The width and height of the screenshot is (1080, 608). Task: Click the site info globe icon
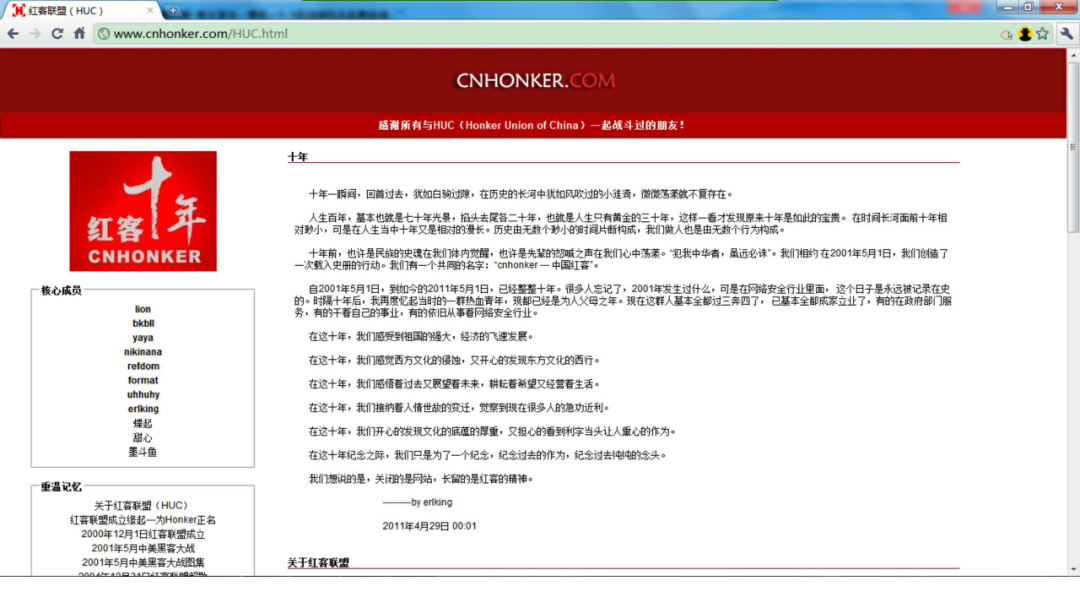[103, 34]
